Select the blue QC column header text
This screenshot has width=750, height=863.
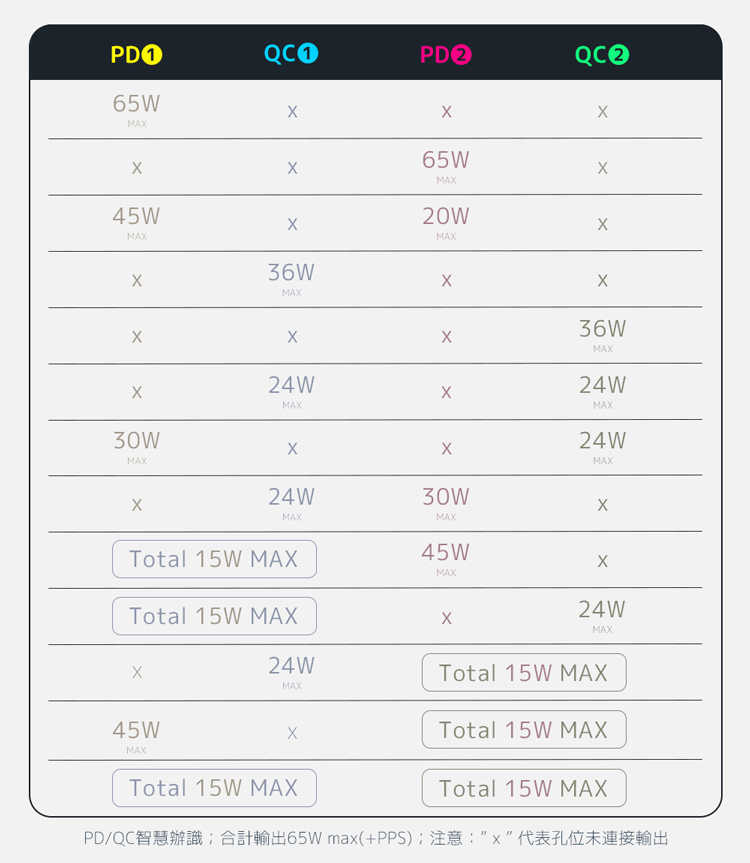tap(279, 54)
